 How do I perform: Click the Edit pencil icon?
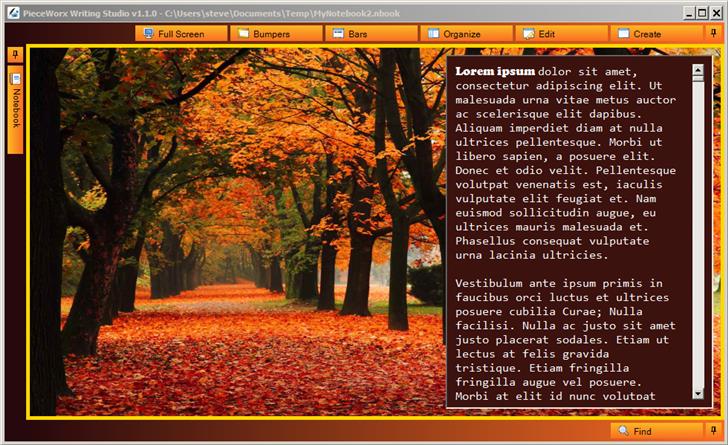[x=528, y=34]
